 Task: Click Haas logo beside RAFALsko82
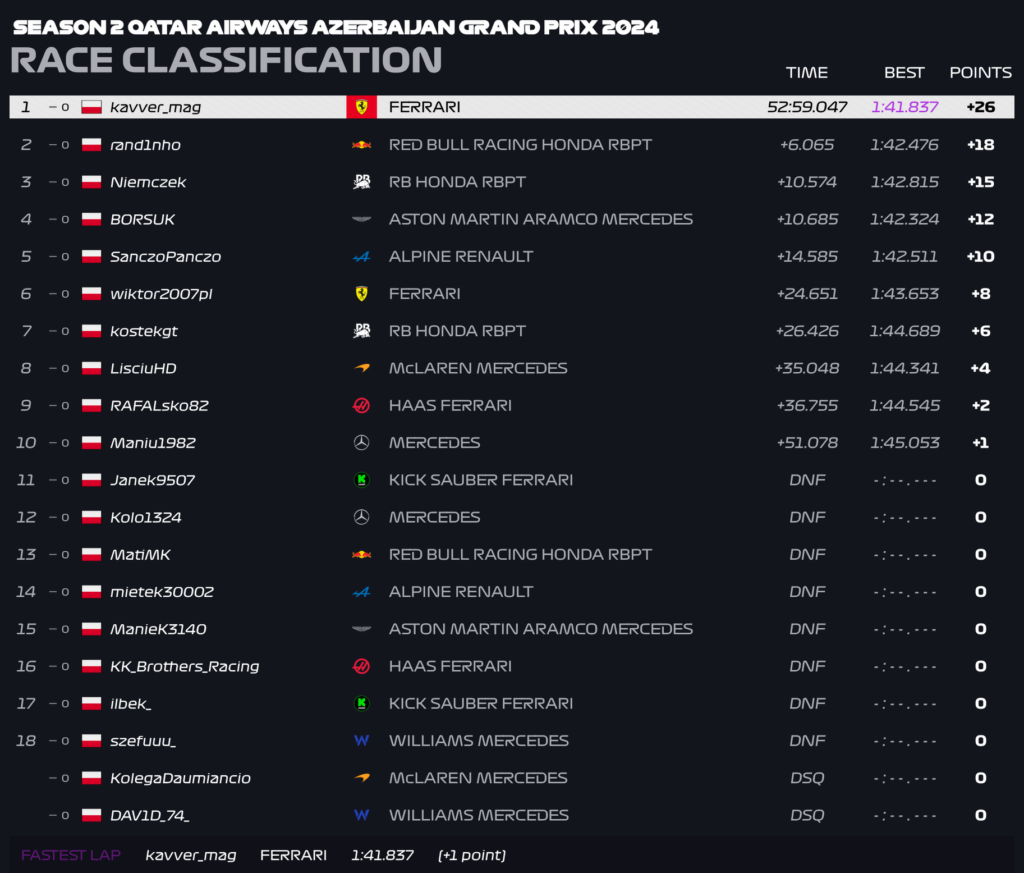(x=361, y=405)
